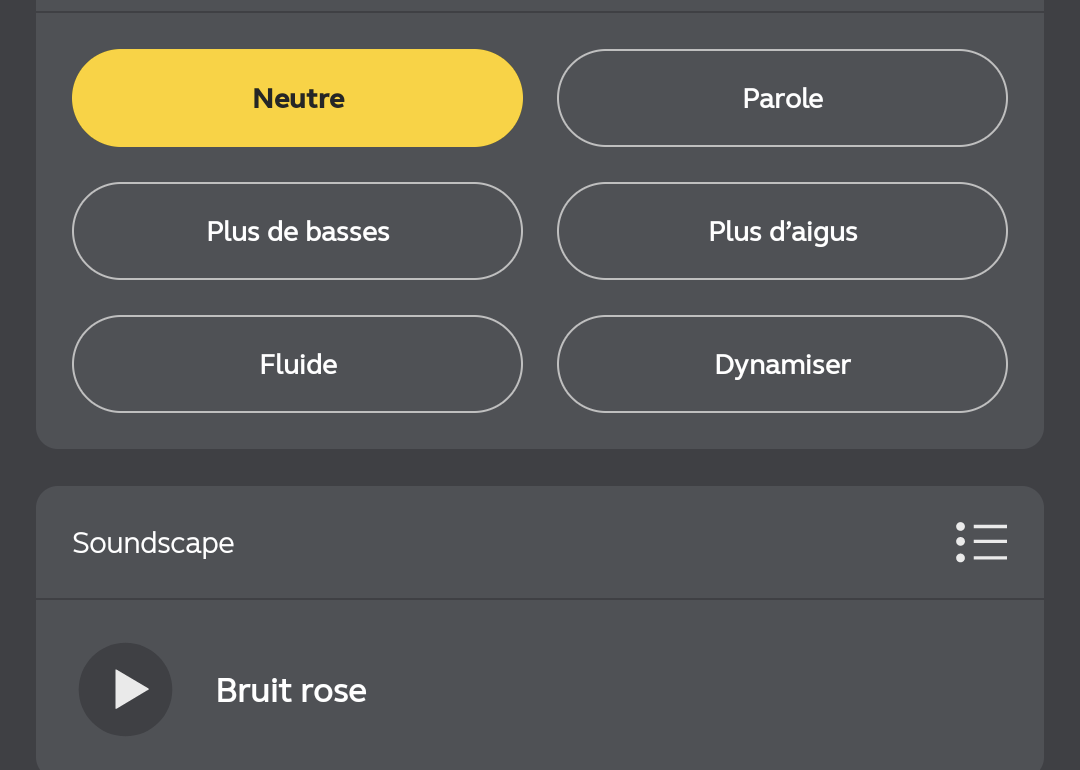Set speech mode using Parole button

coord(782,98)
